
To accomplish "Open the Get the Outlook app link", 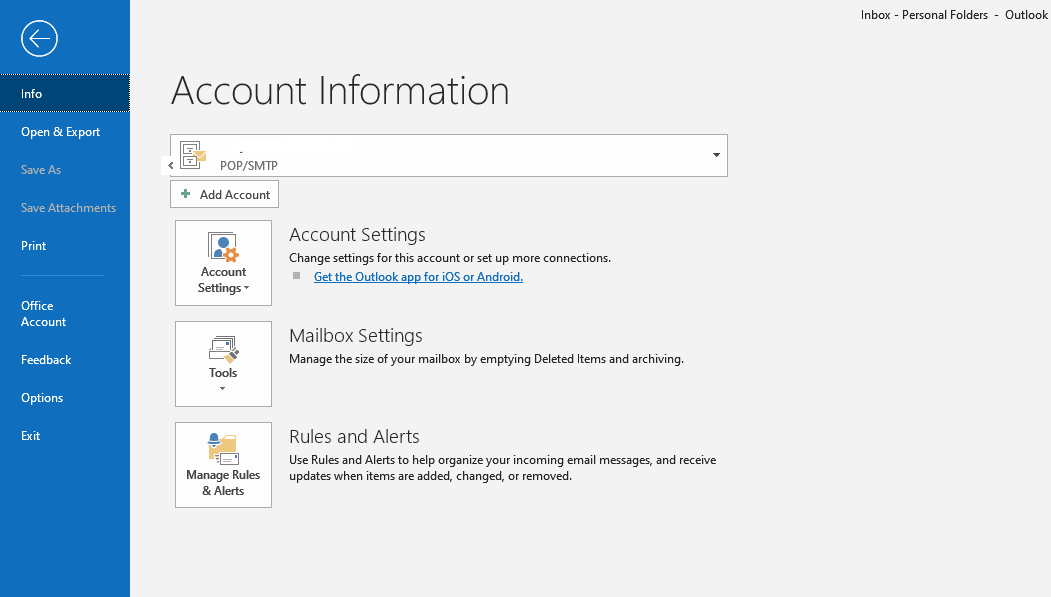I will coord(418,277).
